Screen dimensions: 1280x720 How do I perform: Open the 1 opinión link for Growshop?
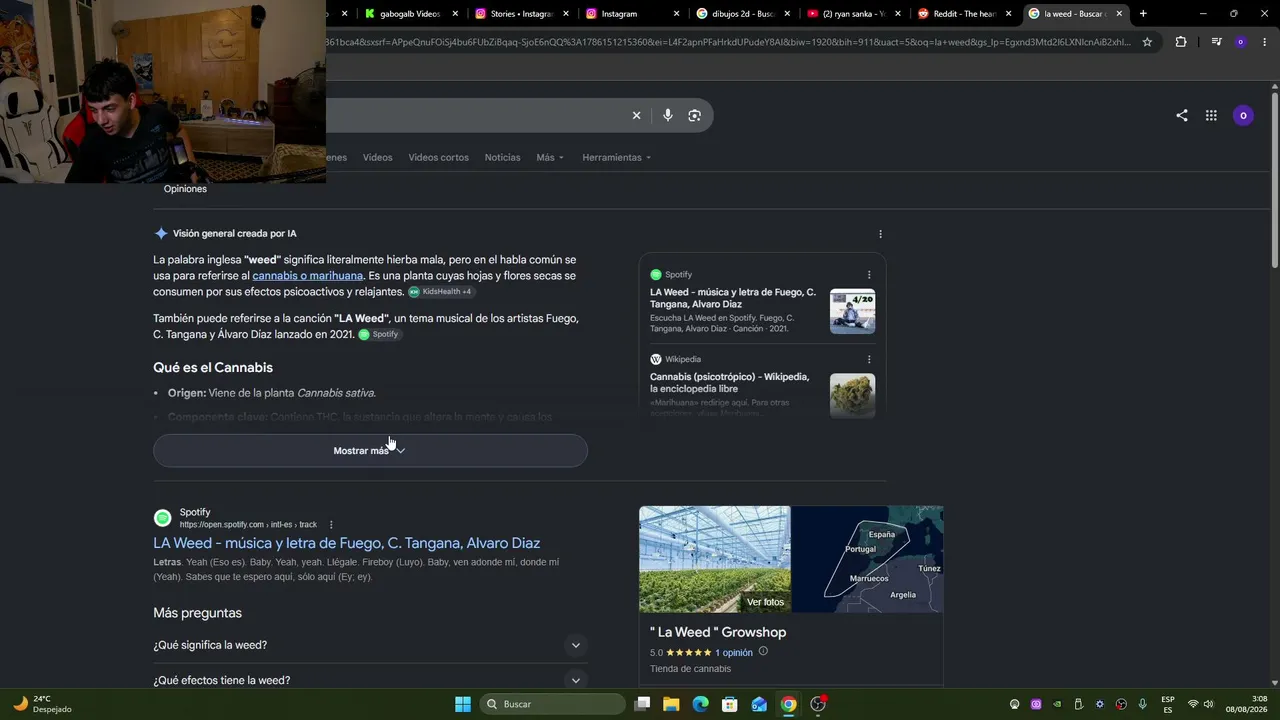pos(734,653)
